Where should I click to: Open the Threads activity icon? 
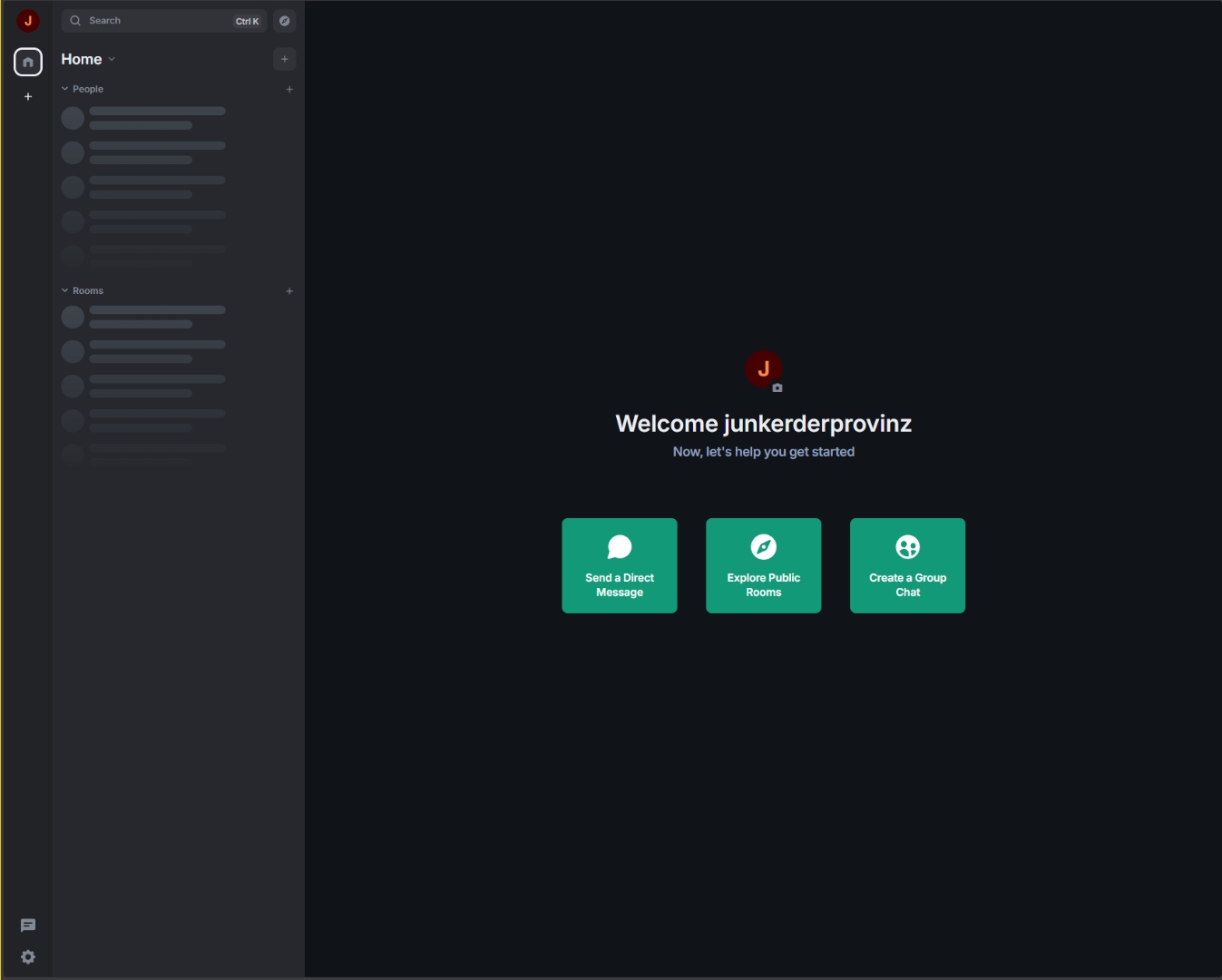(28, 926)
